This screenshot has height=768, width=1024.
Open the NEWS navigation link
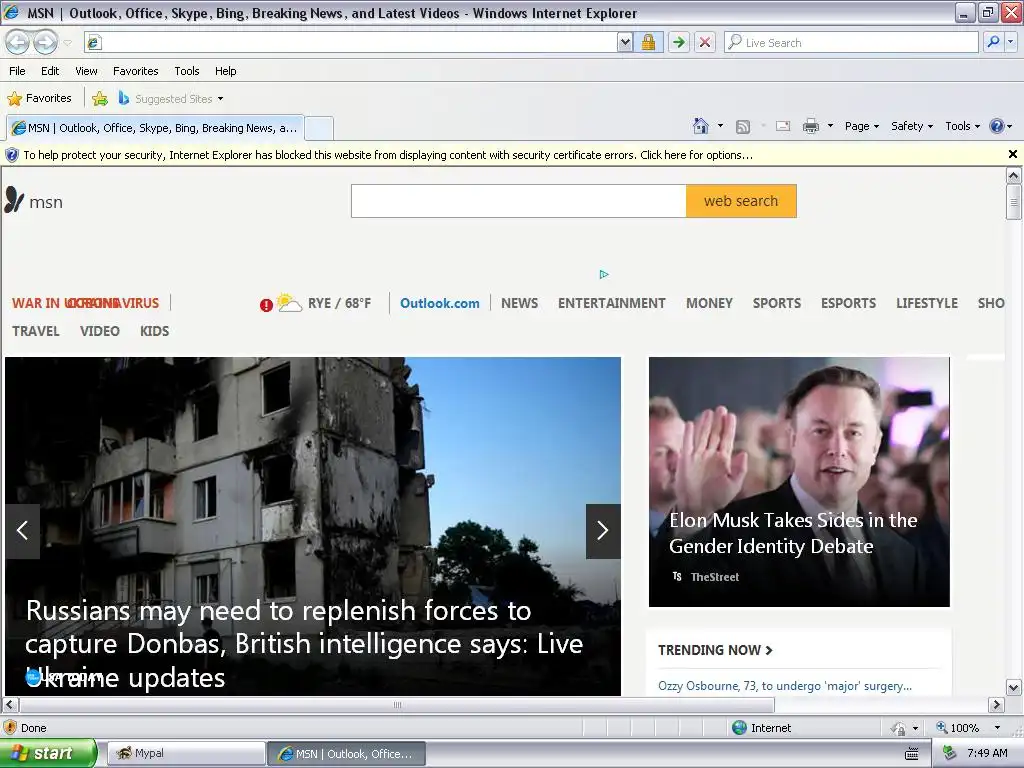point(520,303)
